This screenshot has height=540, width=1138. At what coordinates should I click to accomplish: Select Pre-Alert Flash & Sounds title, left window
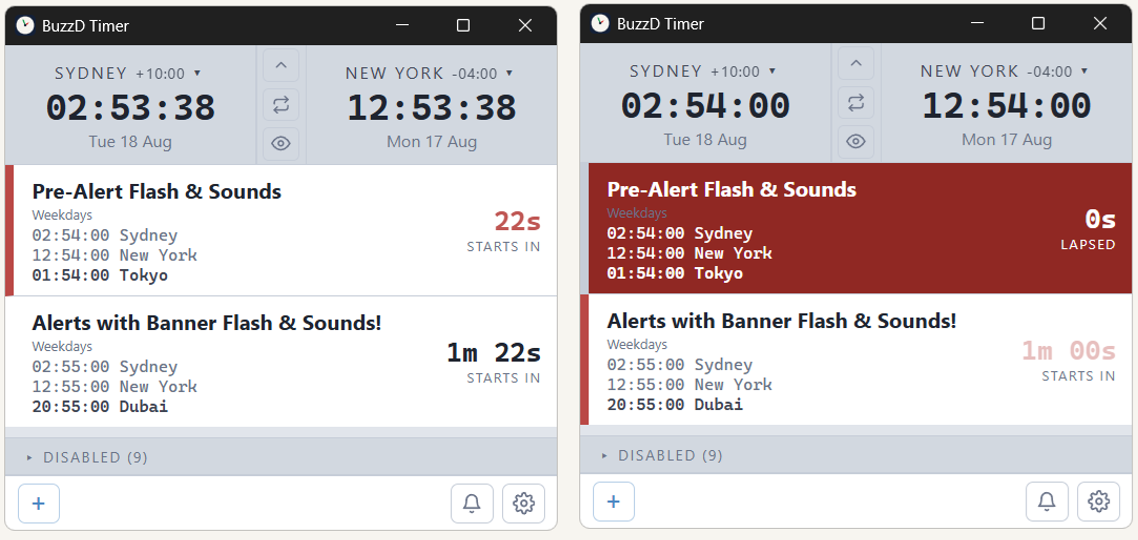coord(157,192)
